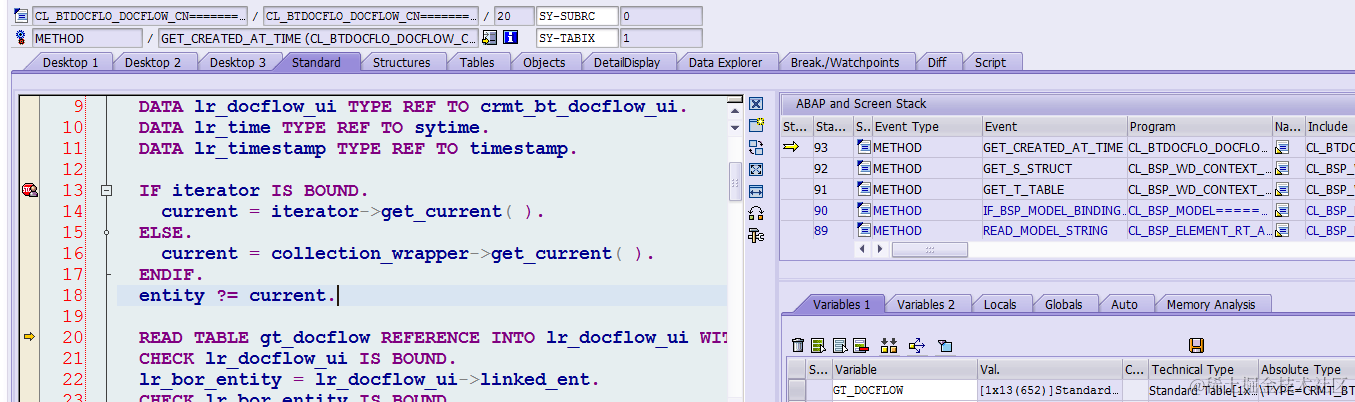1355x402 pixels.
Task: Click the yellow-boxes-with-arrows icon in the Variables toolbar
Action: (889, 345)
